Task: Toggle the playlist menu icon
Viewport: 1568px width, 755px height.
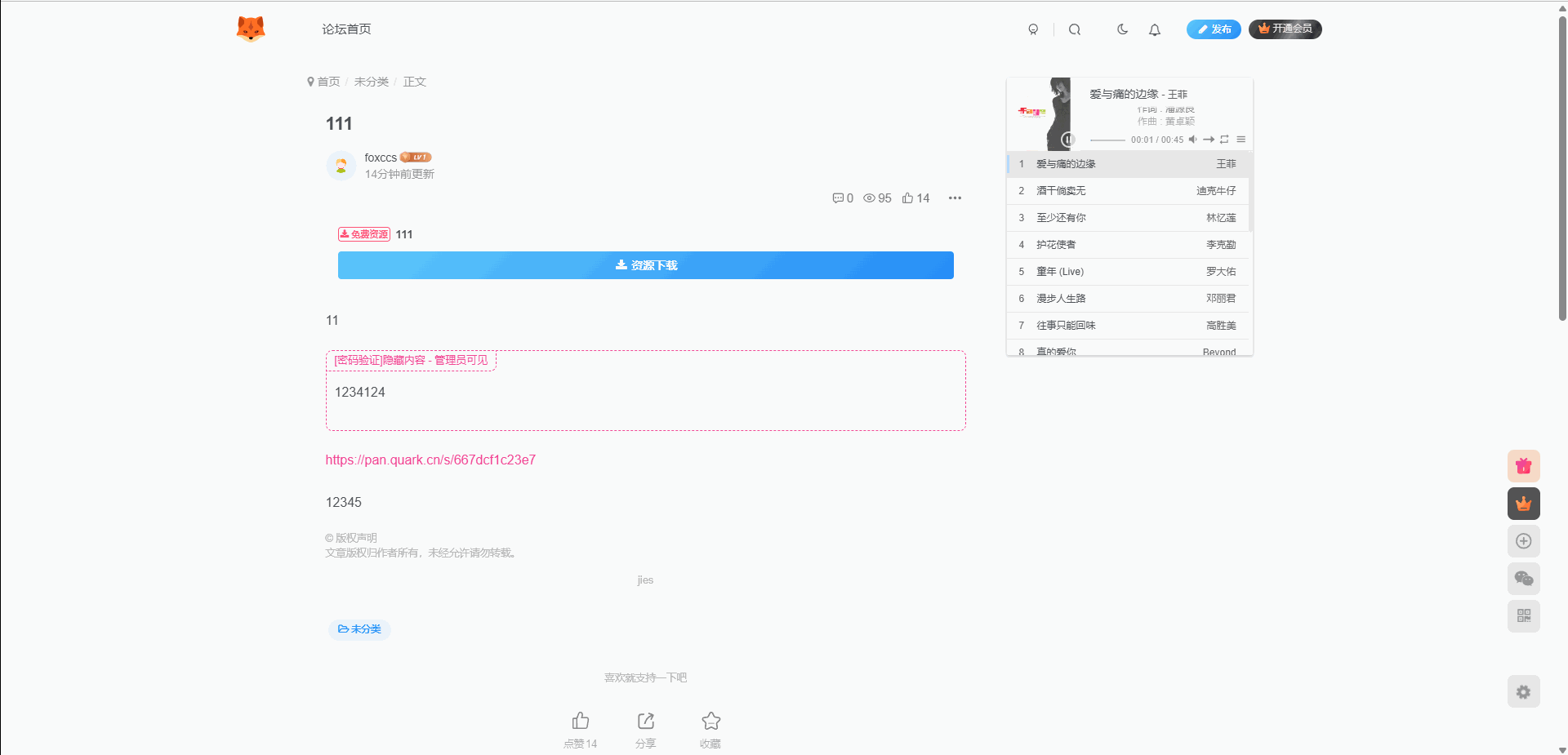Action: point(1241,140)
